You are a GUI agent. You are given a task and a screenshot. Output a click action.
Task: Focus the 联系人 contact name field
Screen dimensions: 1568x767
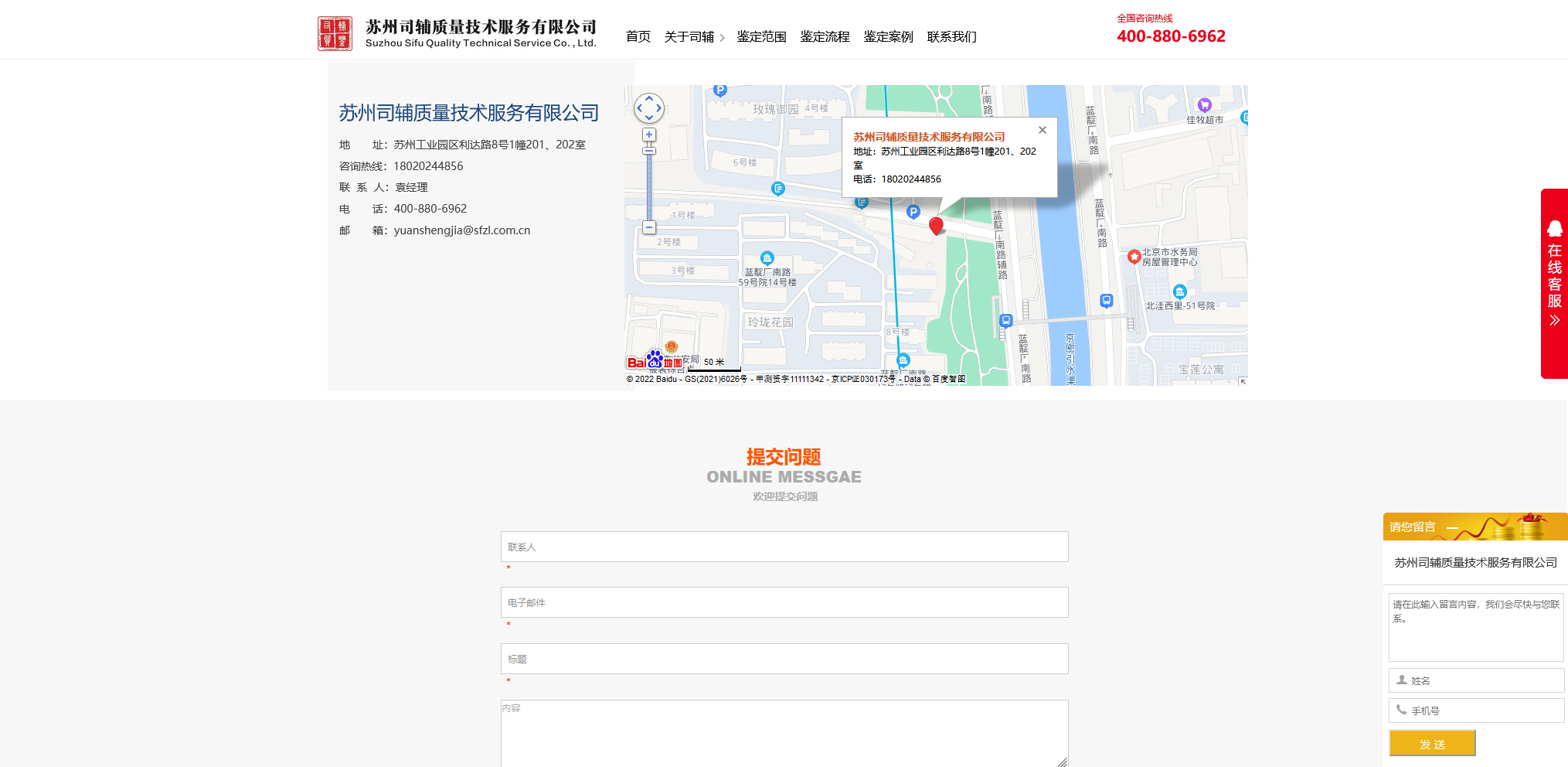tap(784, 547)
